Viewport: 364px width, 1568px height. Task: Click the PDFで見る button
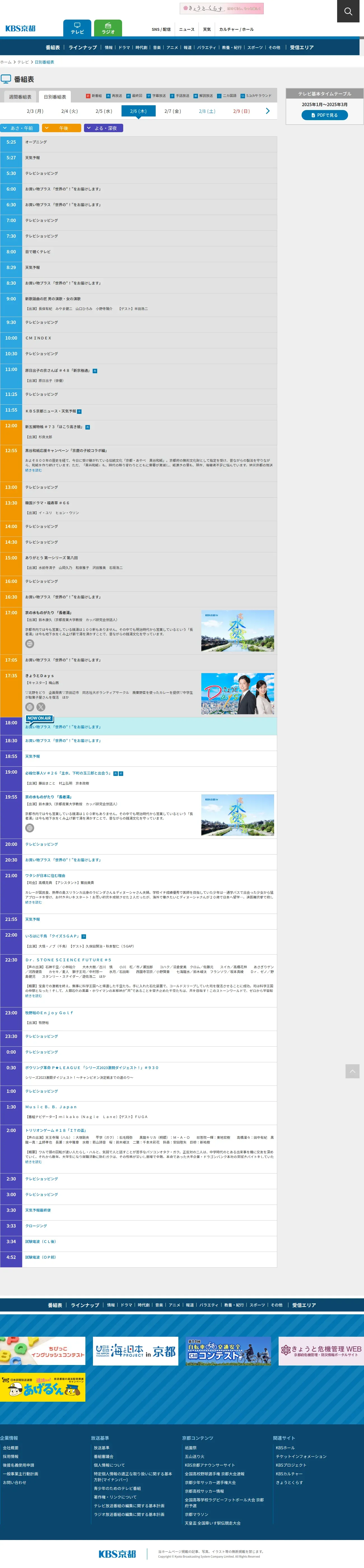pos(325,115)
